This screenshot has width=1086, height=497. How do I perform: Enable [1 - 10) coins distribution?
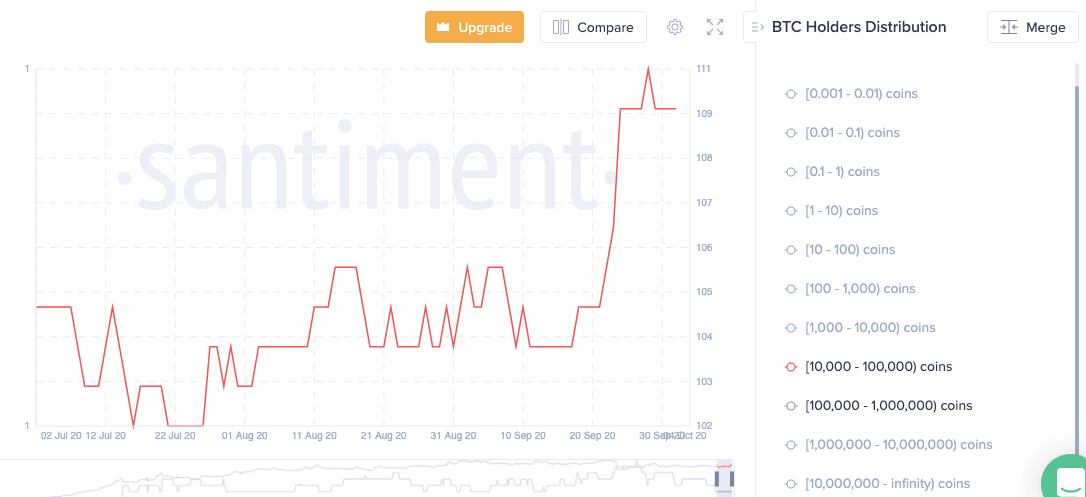pyautogui.click(x=841, y=211)
